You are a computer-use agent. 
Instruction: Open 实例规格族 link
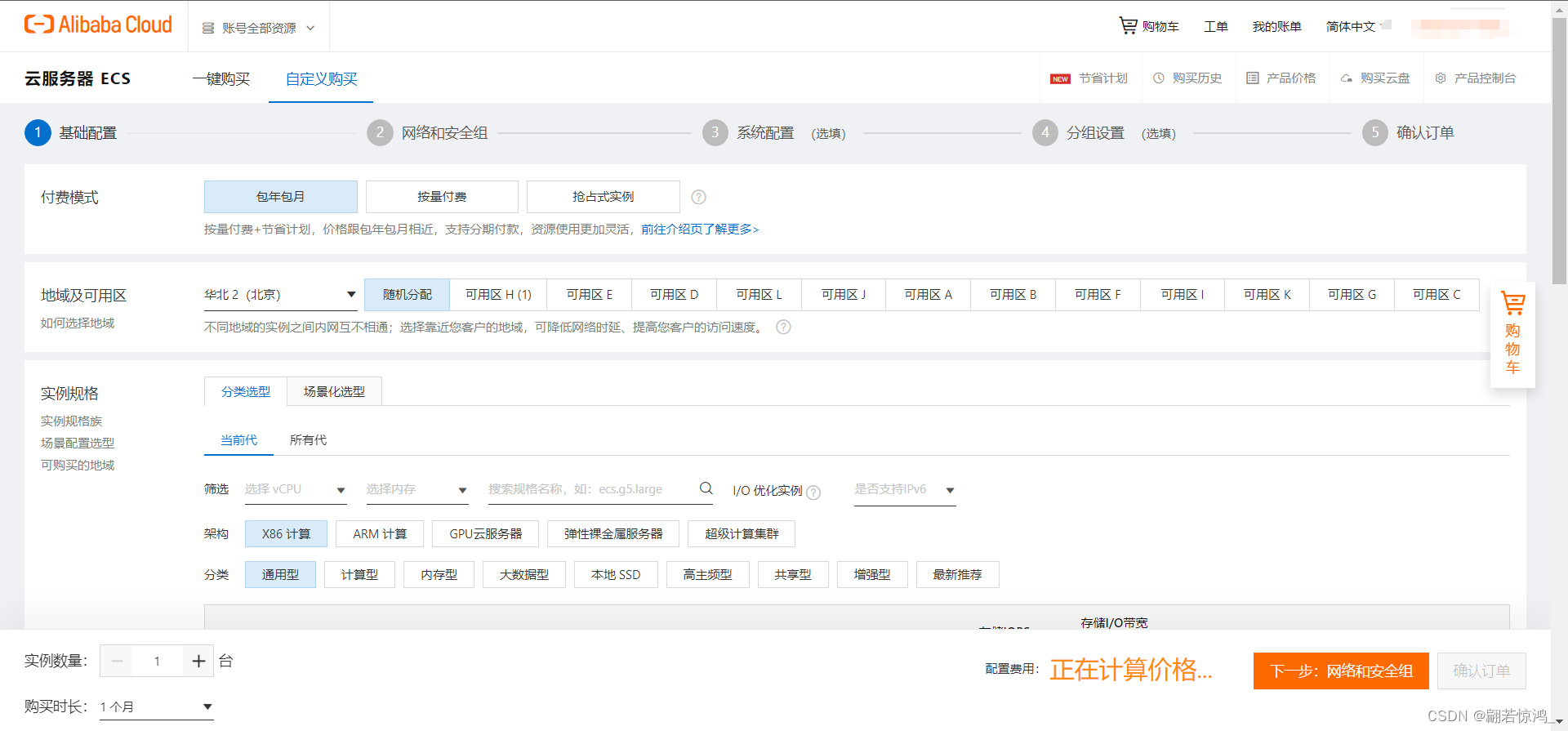pyautogui.click(x=72, y=421)
